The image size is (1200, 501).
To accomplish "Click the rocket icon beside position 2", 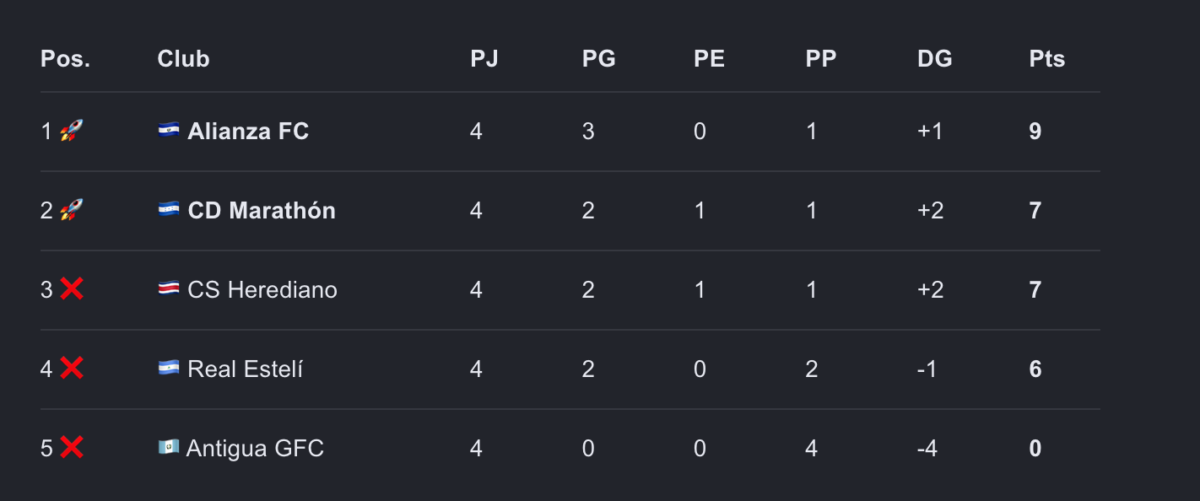I will click(70, 210).
